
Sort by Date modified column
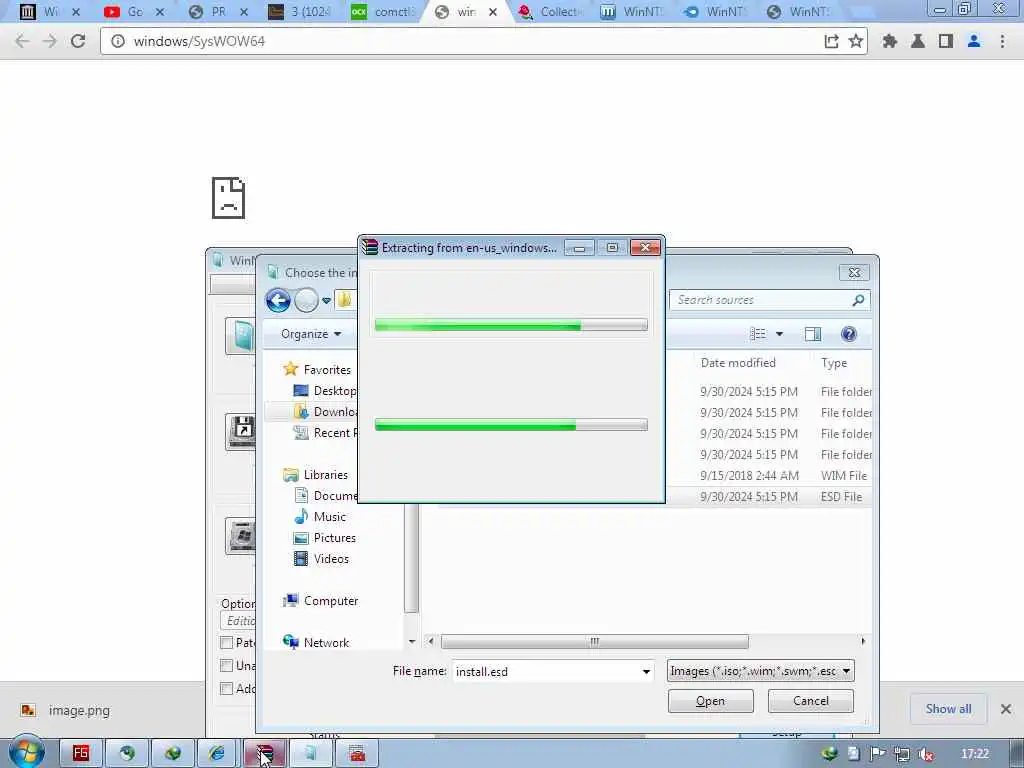(738, 362)
